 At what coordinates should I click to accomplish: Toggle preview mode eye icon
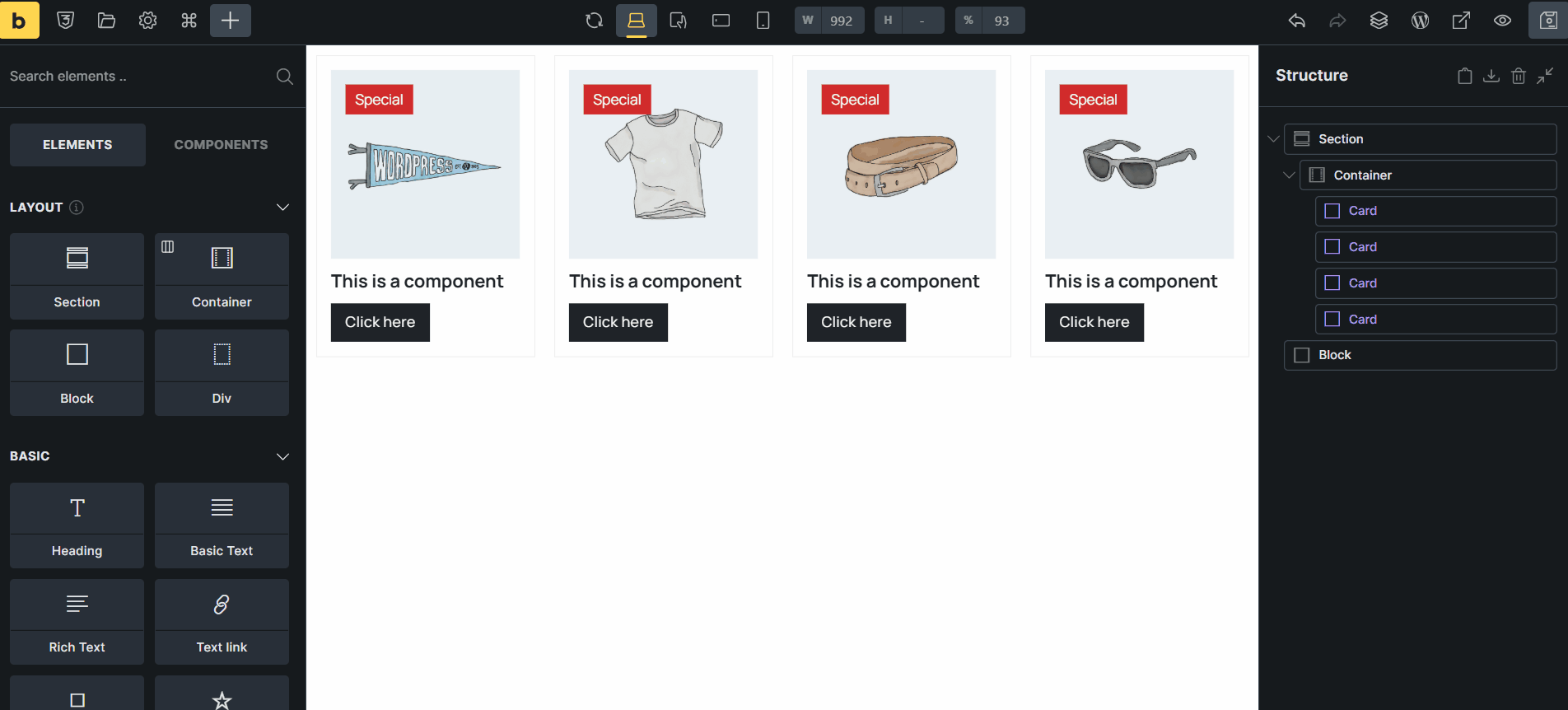coord(1503,21)
